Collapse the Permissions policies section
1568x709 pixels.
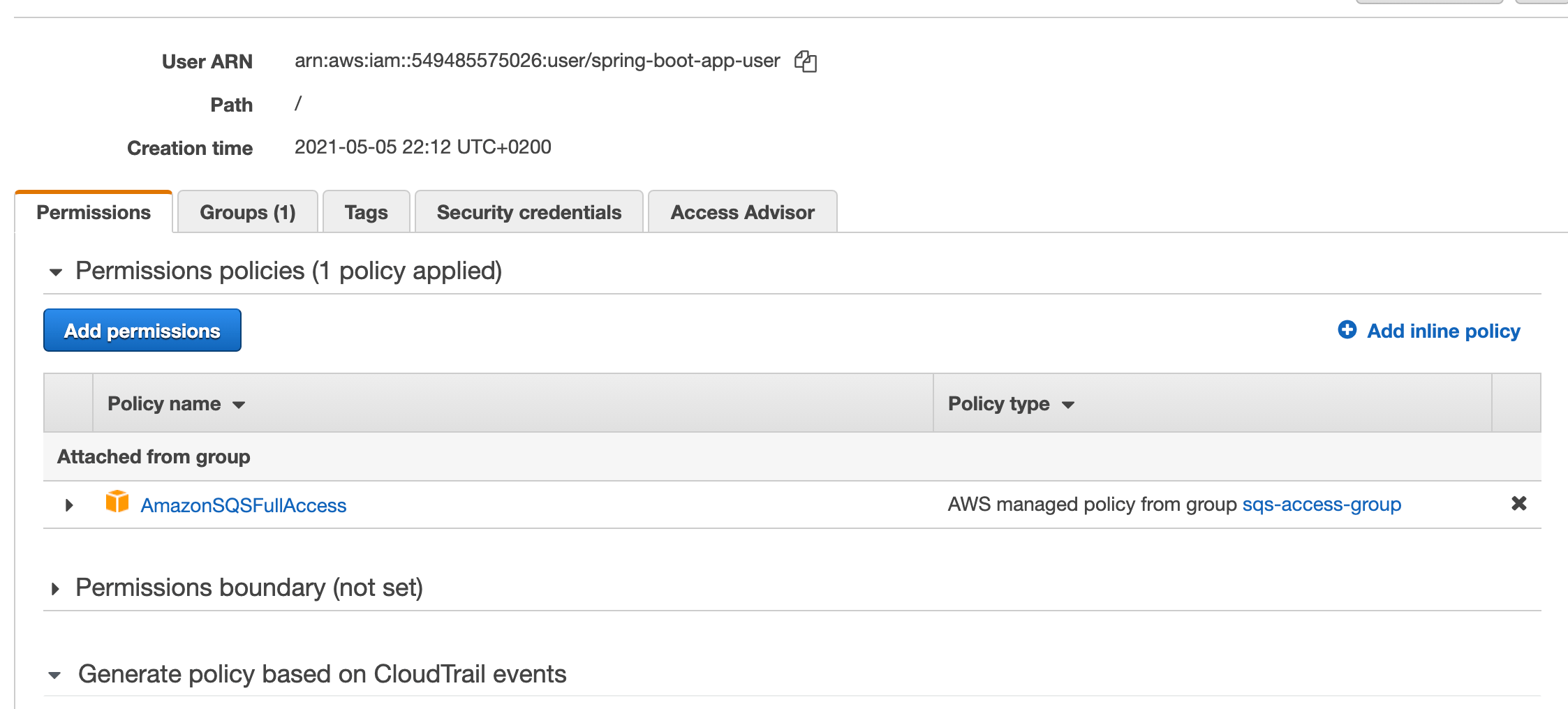(55, 271)
